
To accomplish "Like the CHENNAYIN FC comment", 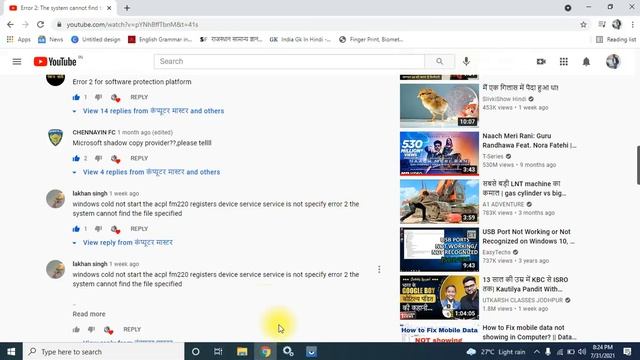I will click(x=76, y=158).
